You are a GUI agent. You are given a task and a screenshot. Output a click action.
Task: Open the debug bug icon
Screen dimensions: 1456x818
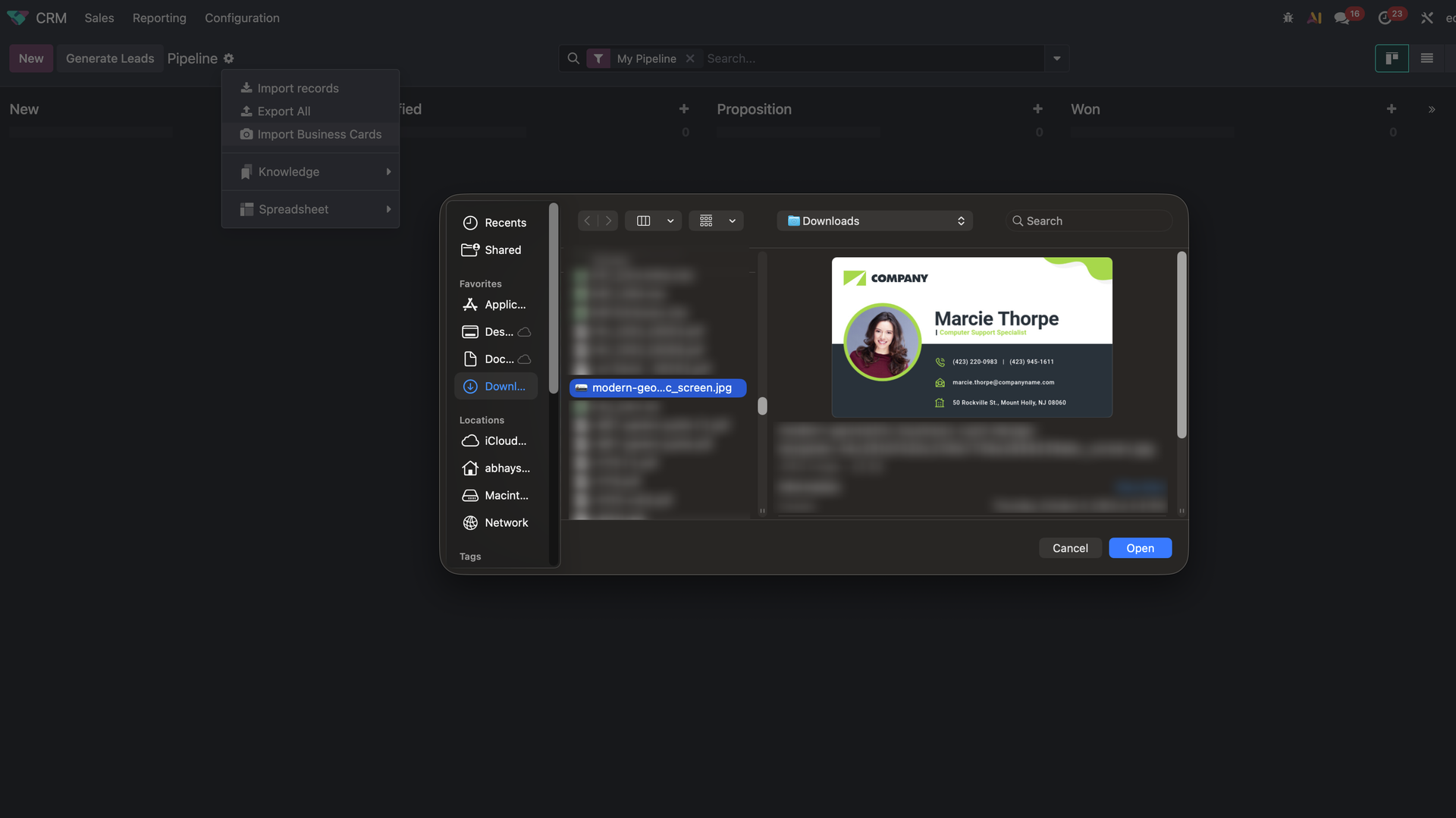(x=1288, y=17)
